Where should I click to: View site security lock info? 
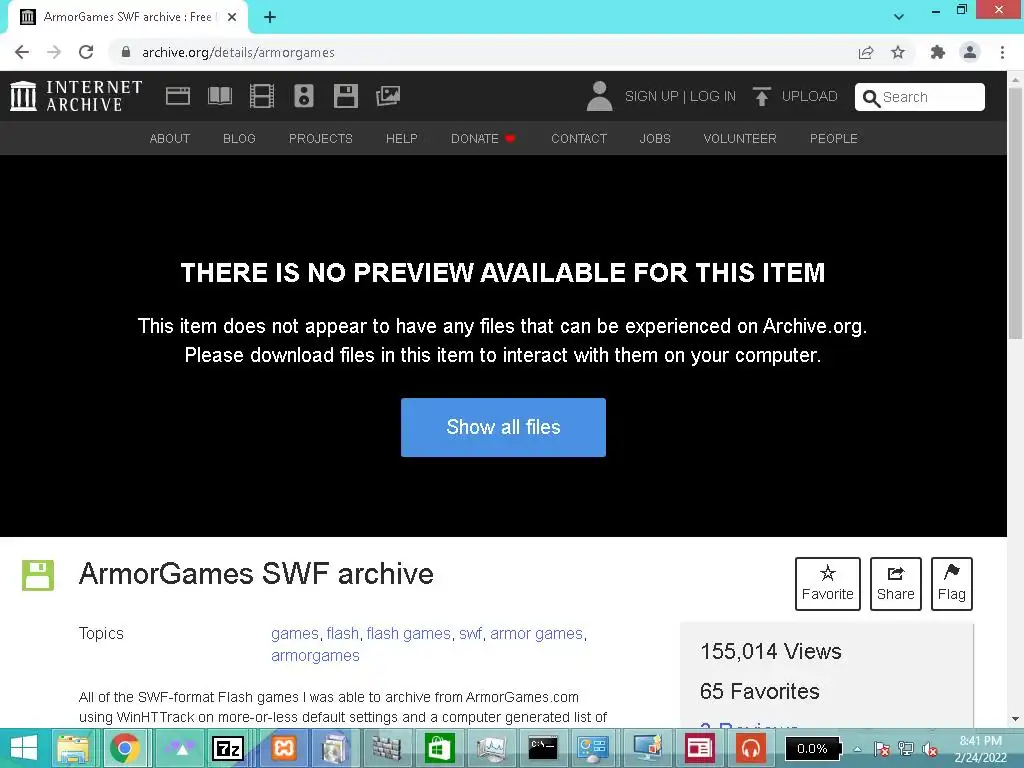[x=126, y=52]
